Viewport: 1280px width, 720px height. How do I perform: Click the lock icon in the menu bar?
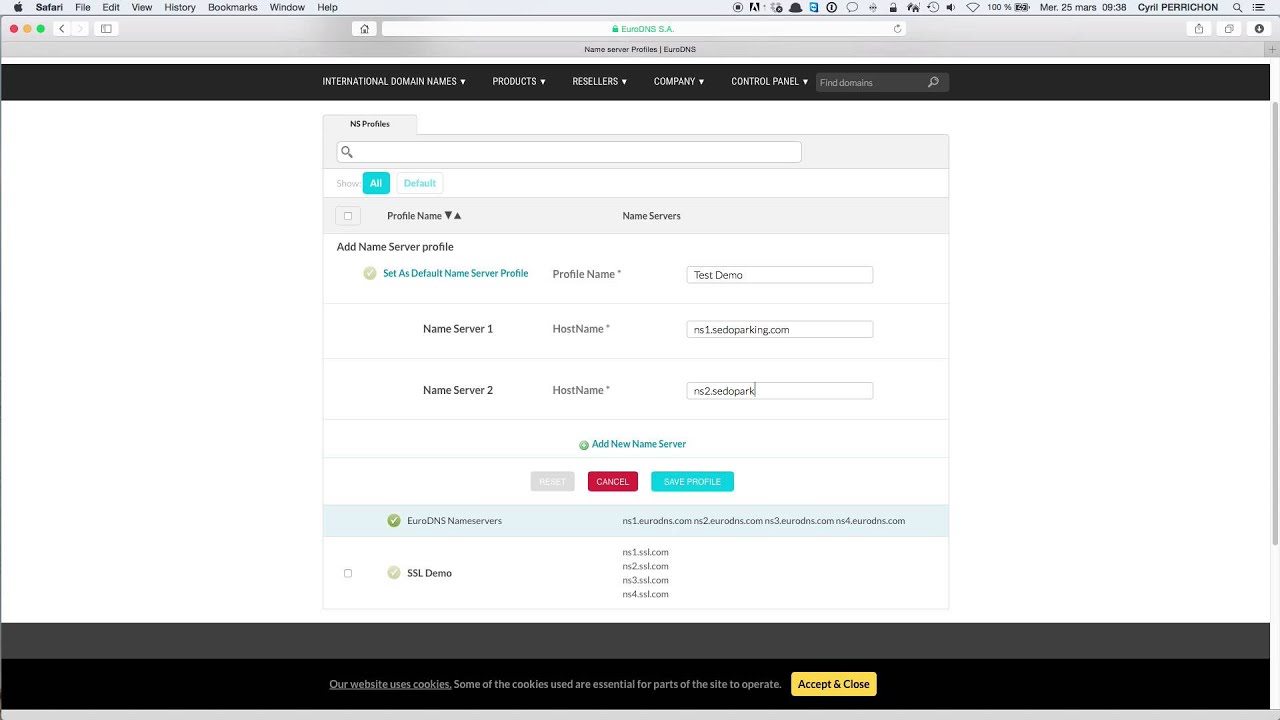(x=893, y=7)
